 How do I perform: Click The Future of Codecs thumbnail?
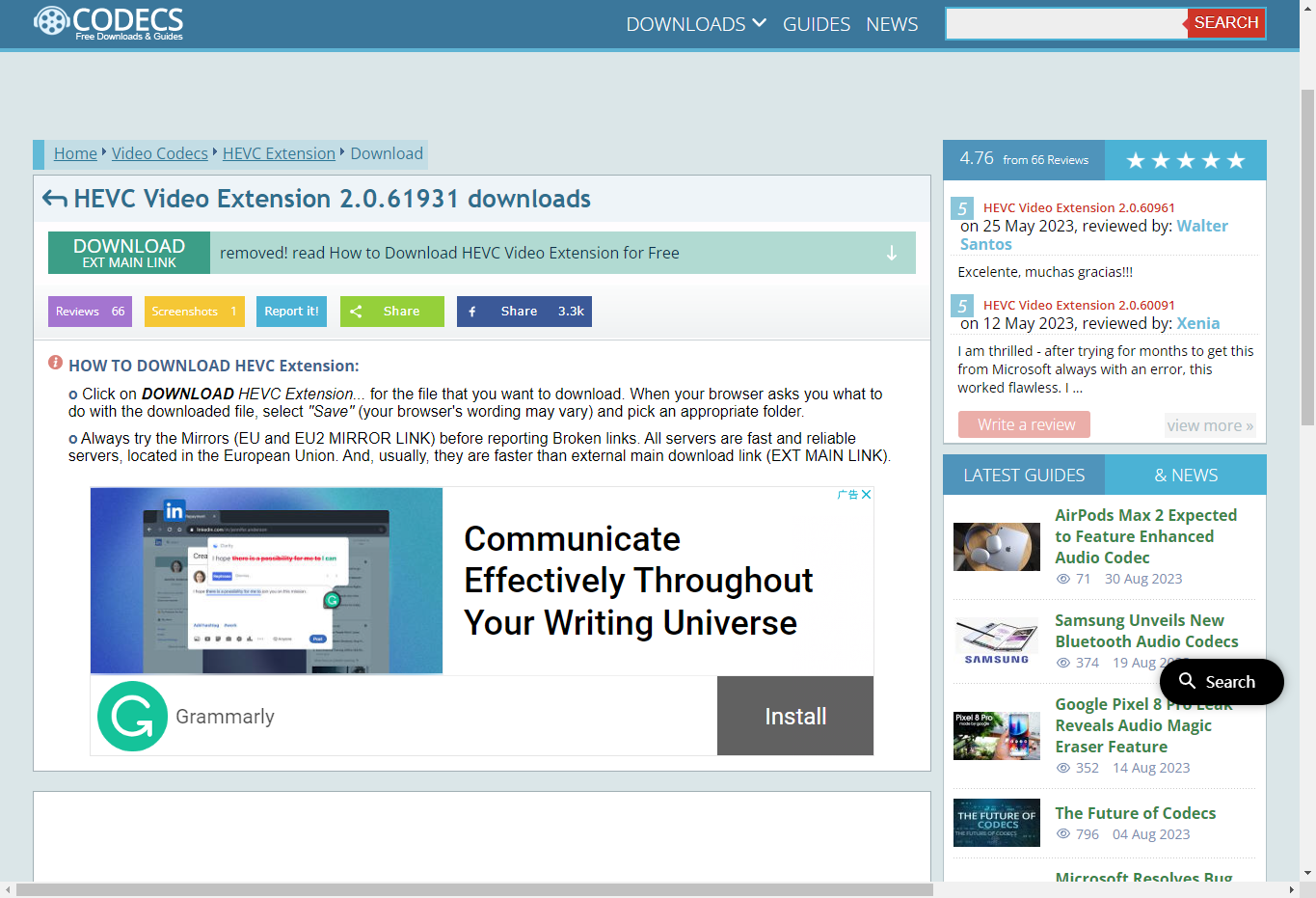(997, 823)
